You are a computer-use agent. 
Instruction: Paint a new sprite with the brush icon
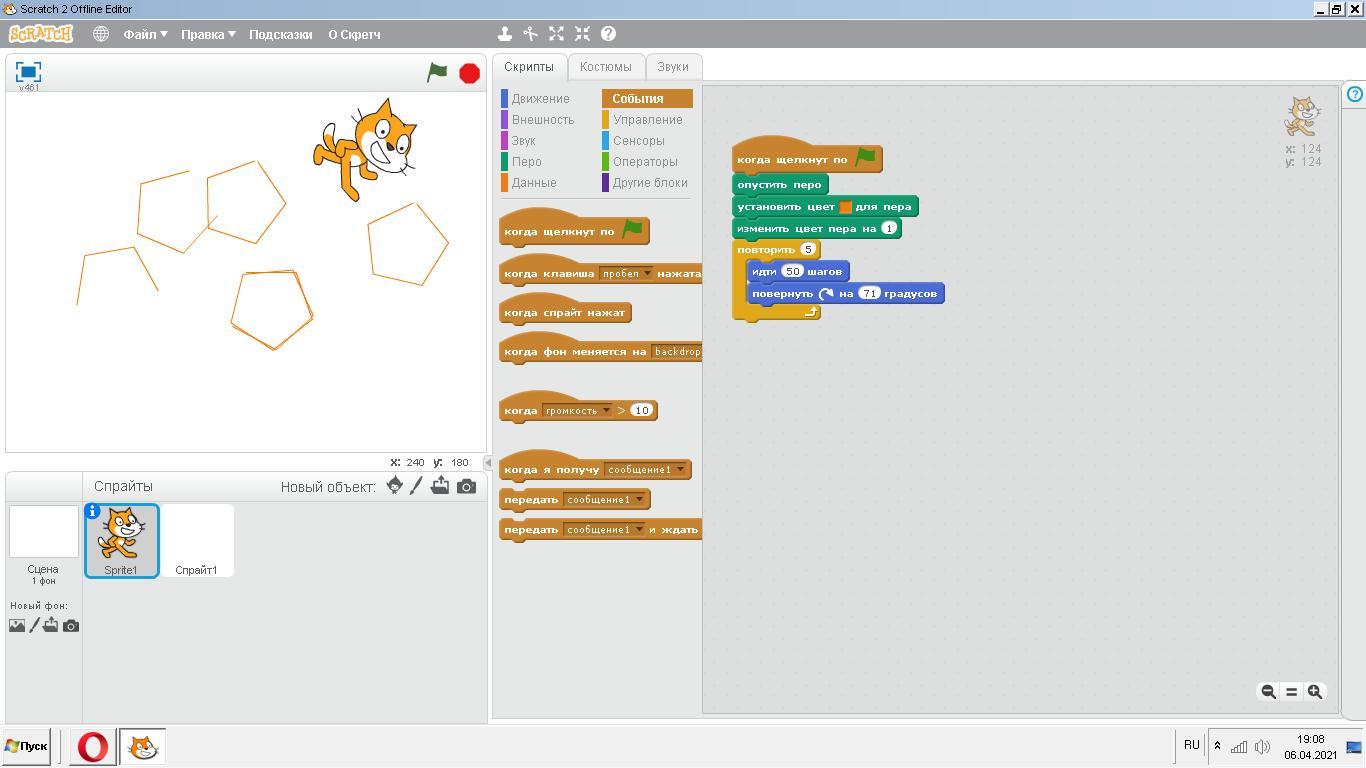pos(417,486)
